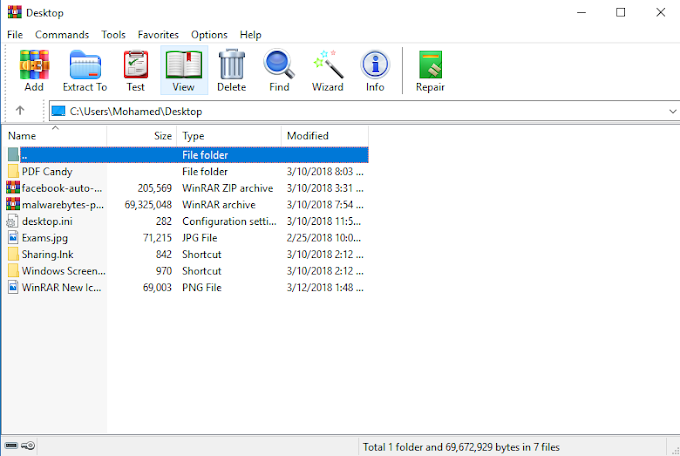Sort by Type column header
Image resolution: width=680 pixels, height=456 pixels.
229,136
